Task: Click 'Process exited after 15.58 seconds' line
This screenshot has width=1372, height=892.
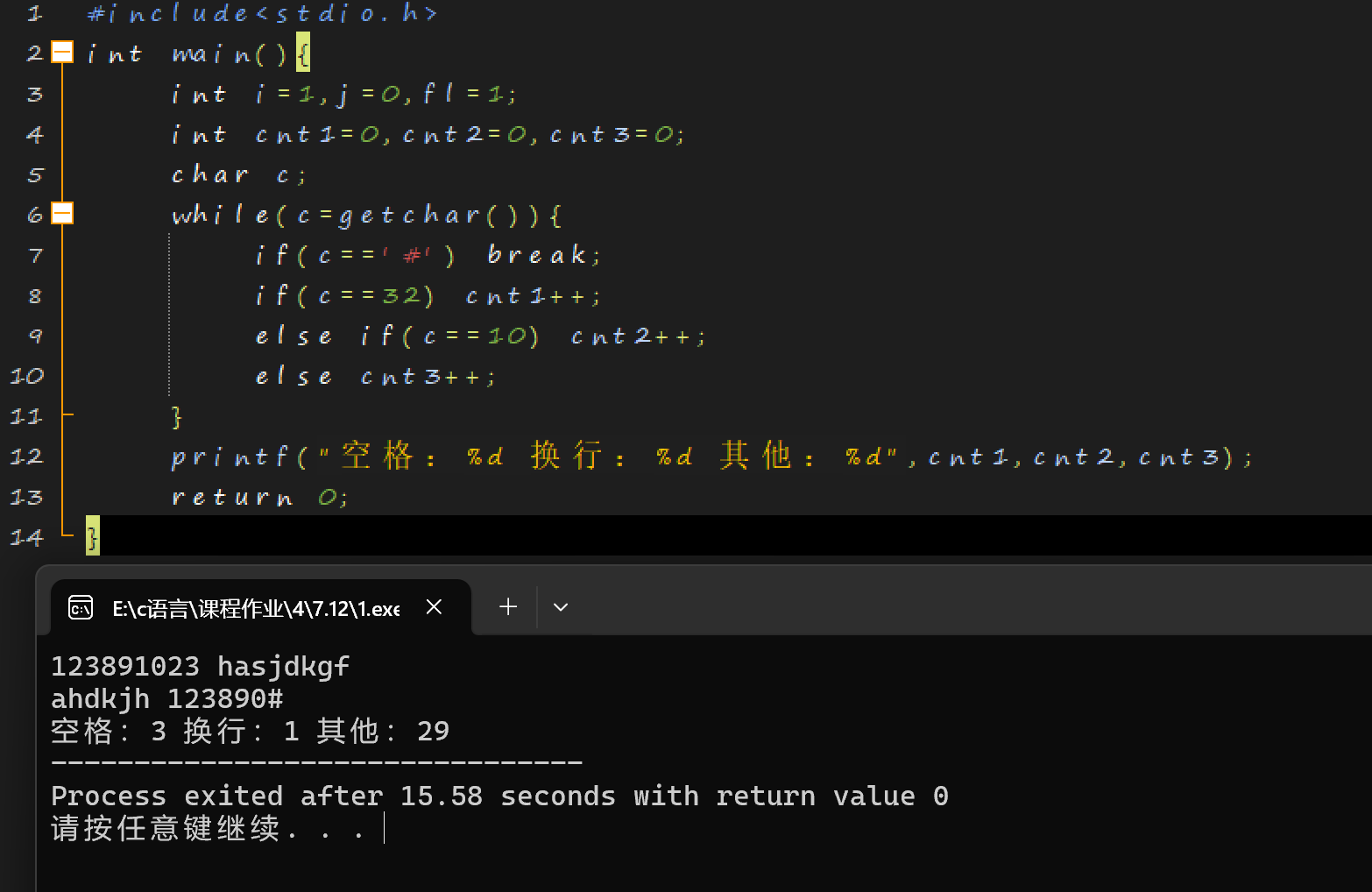Action: click(x=499, y=796)
